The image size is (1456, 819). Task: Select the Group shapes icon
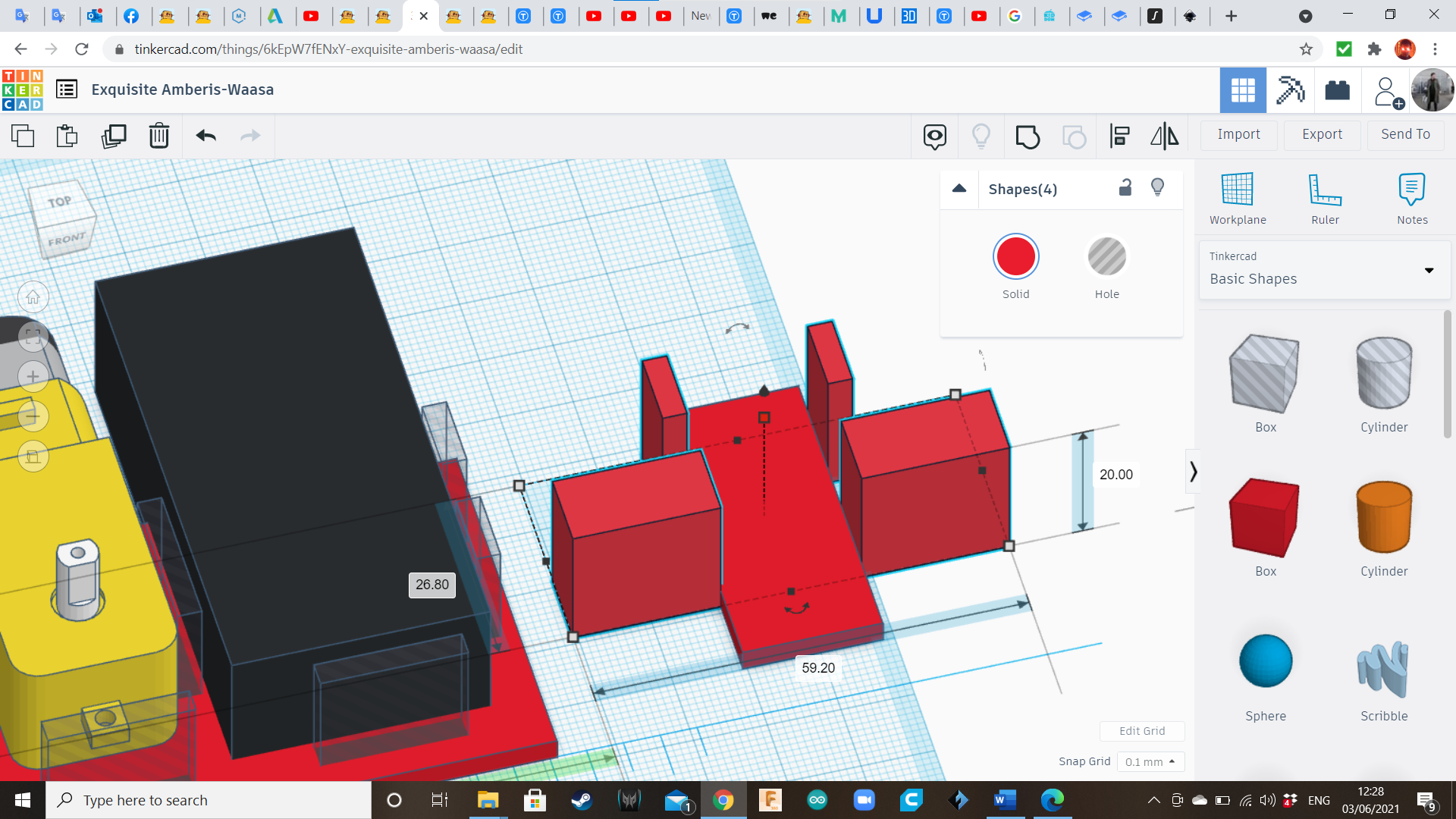(x=1028, y=136)
